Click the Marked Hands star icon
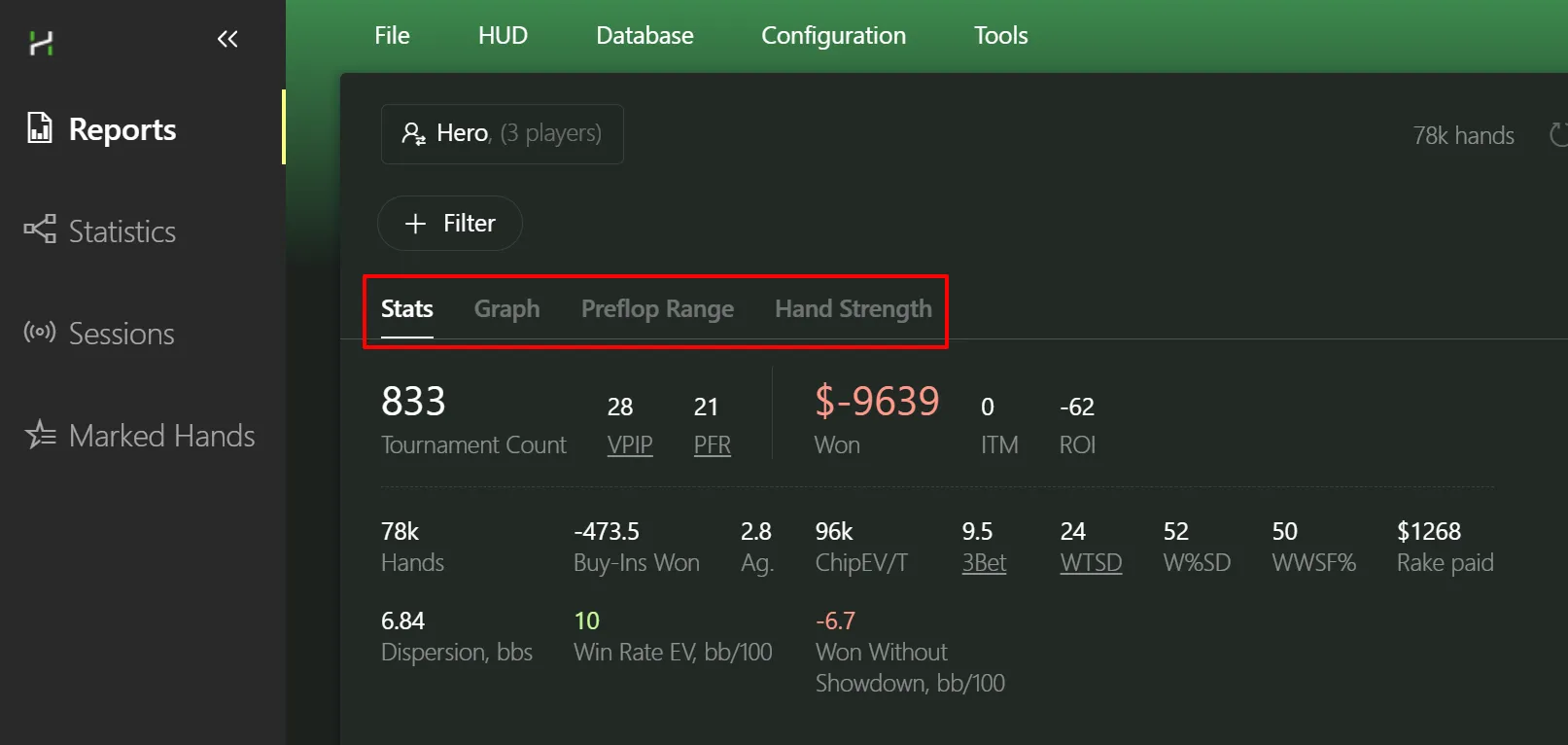The image size is (1568, 745). pos(40,434)
